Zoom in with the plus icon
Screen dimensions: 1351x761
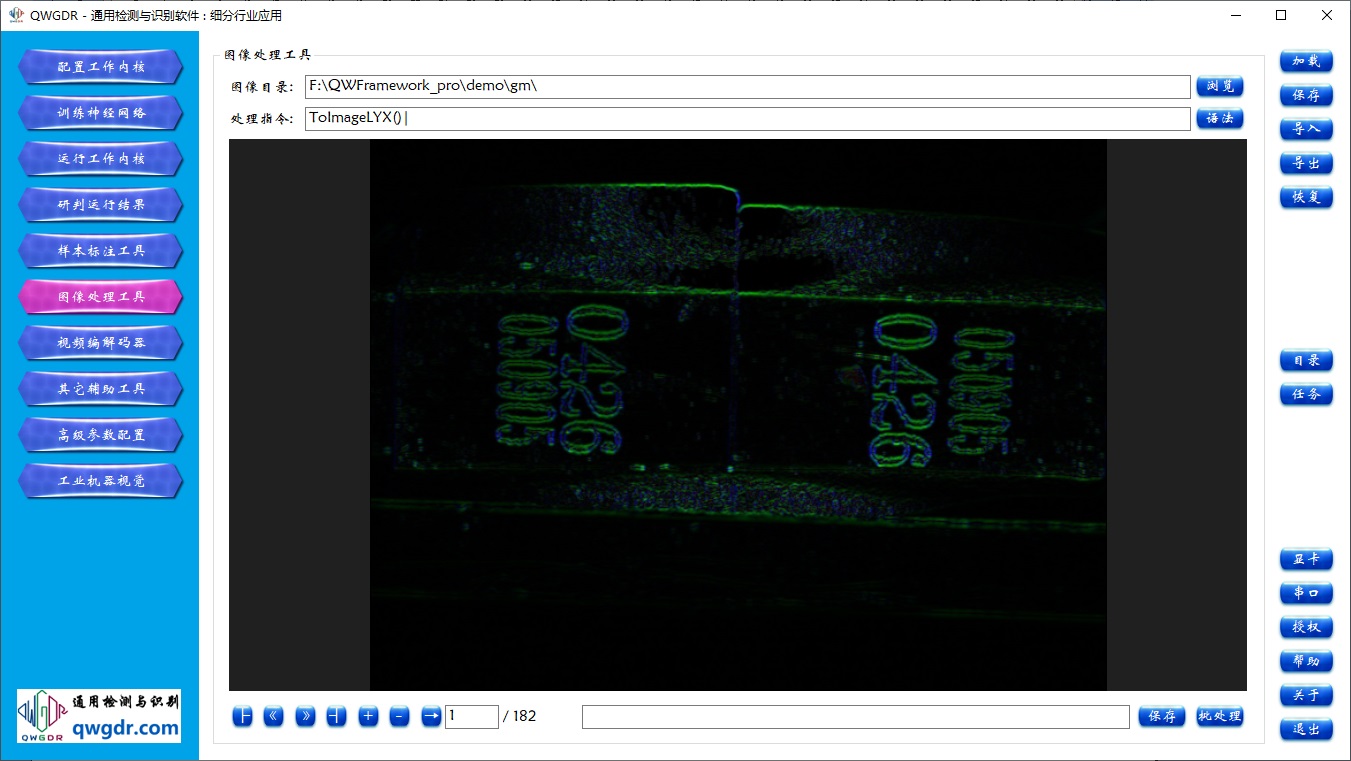point(368,716)
